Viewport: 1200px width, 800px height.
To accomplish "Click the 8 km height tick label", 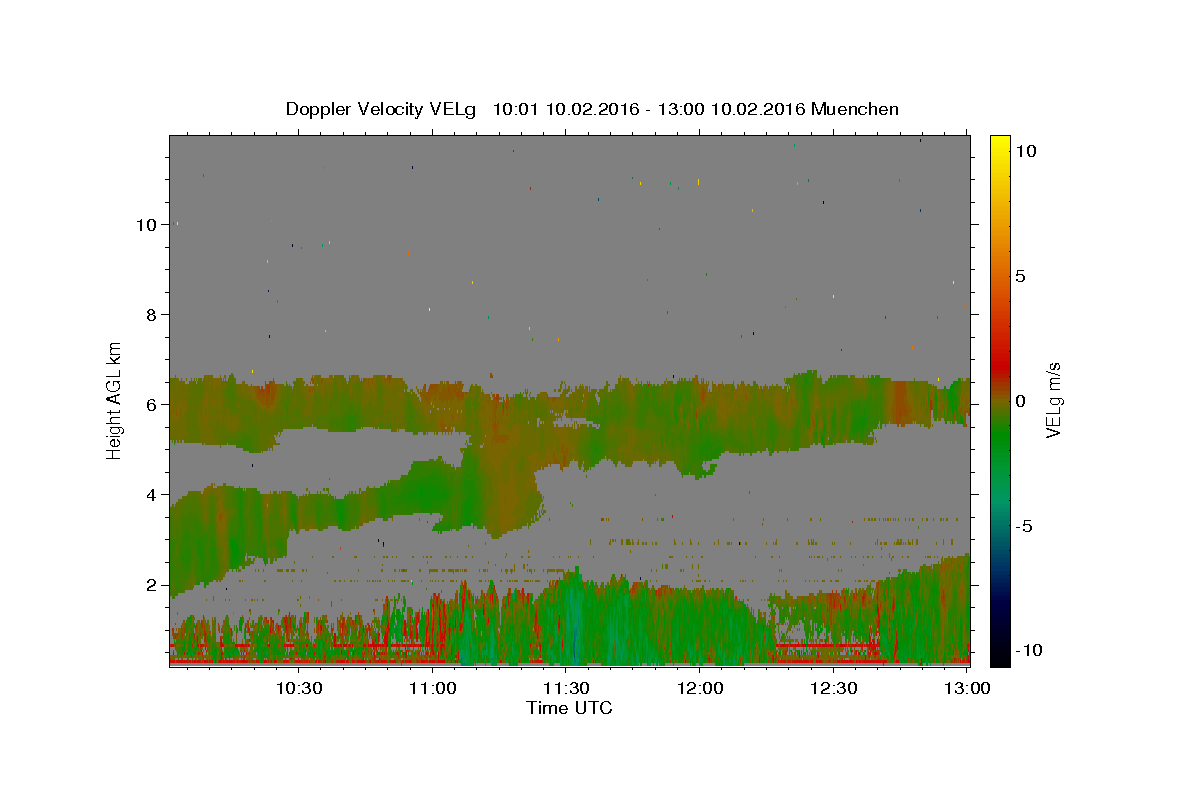I will point(151,315).
